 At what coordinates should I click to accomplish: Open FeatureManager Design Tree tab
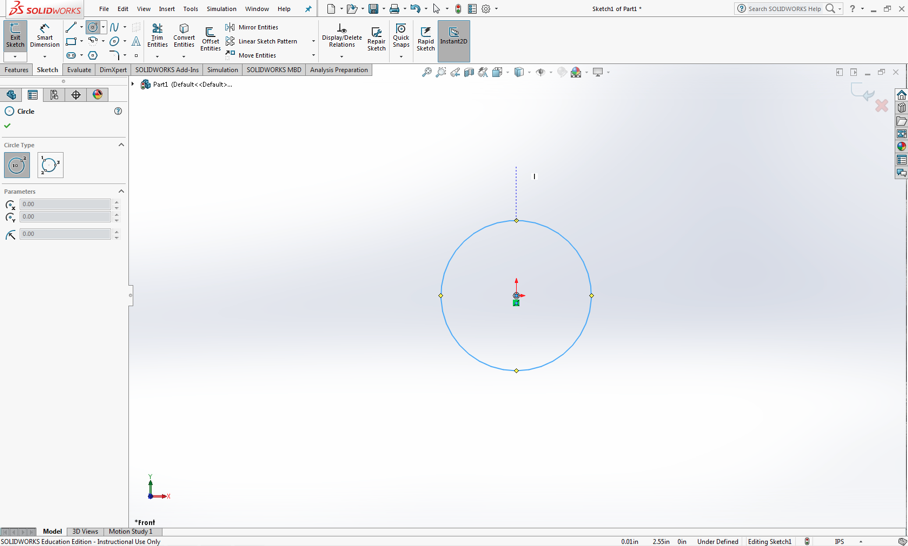click(11, 95)
